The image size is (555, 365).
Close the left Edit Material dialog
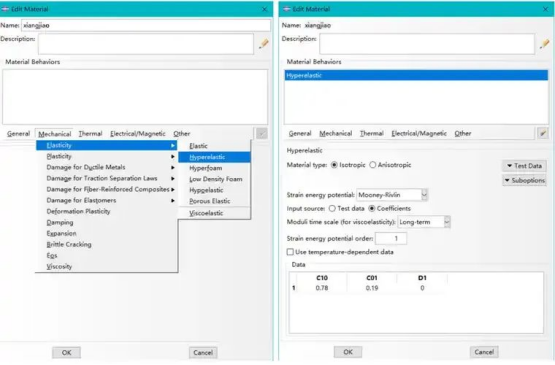click(264, 9)
